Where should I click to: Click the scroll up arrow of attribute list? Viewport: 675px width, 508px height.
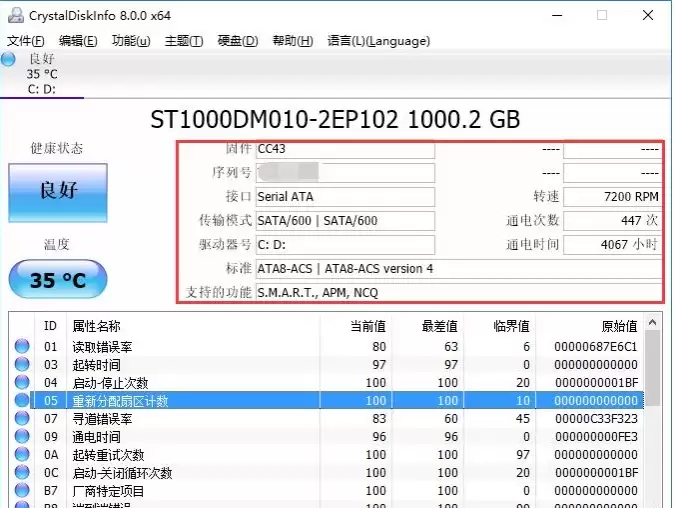[x=653, y=322]
